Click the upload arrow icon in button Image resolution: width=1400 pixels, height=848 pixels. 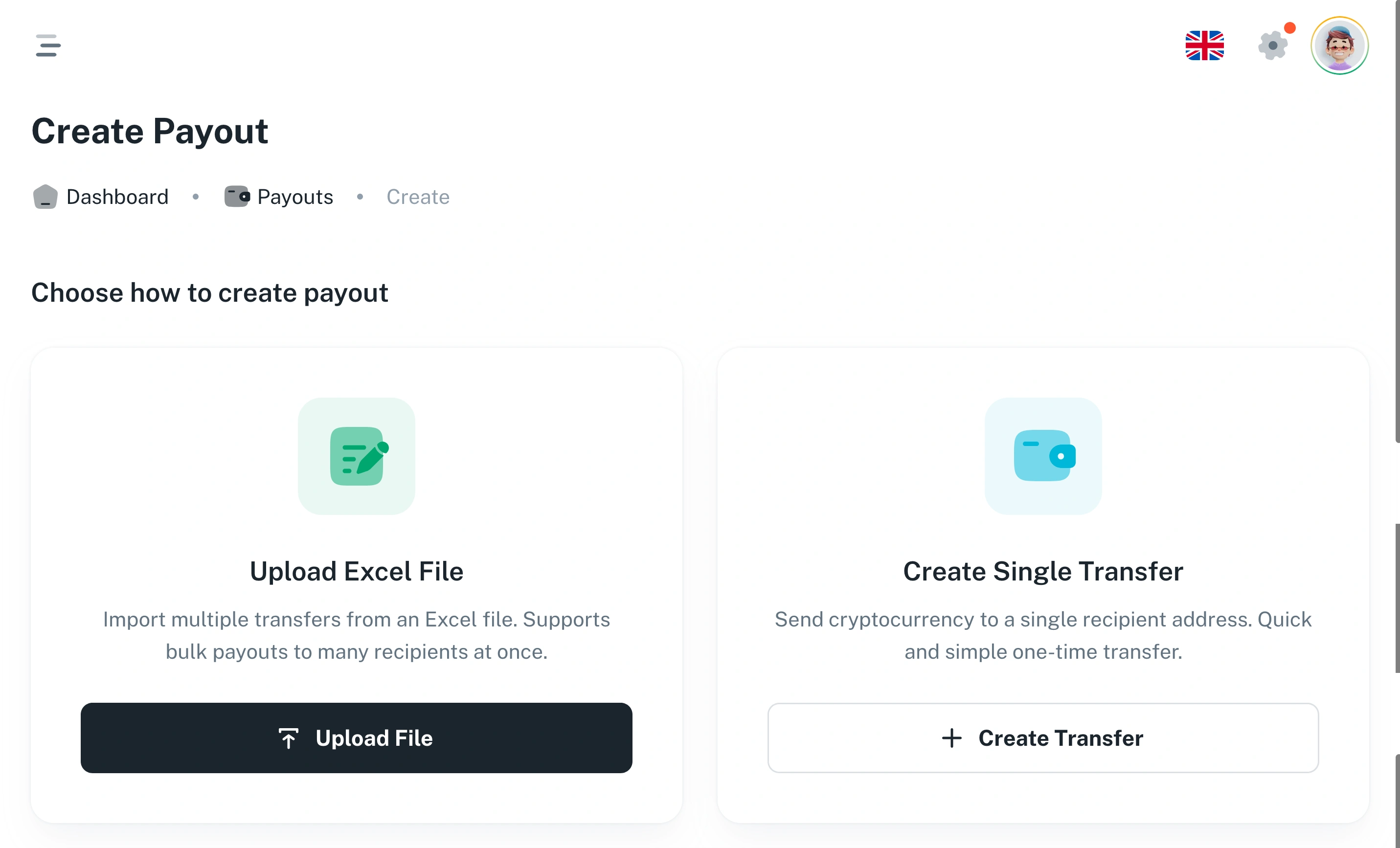[288, 738]
